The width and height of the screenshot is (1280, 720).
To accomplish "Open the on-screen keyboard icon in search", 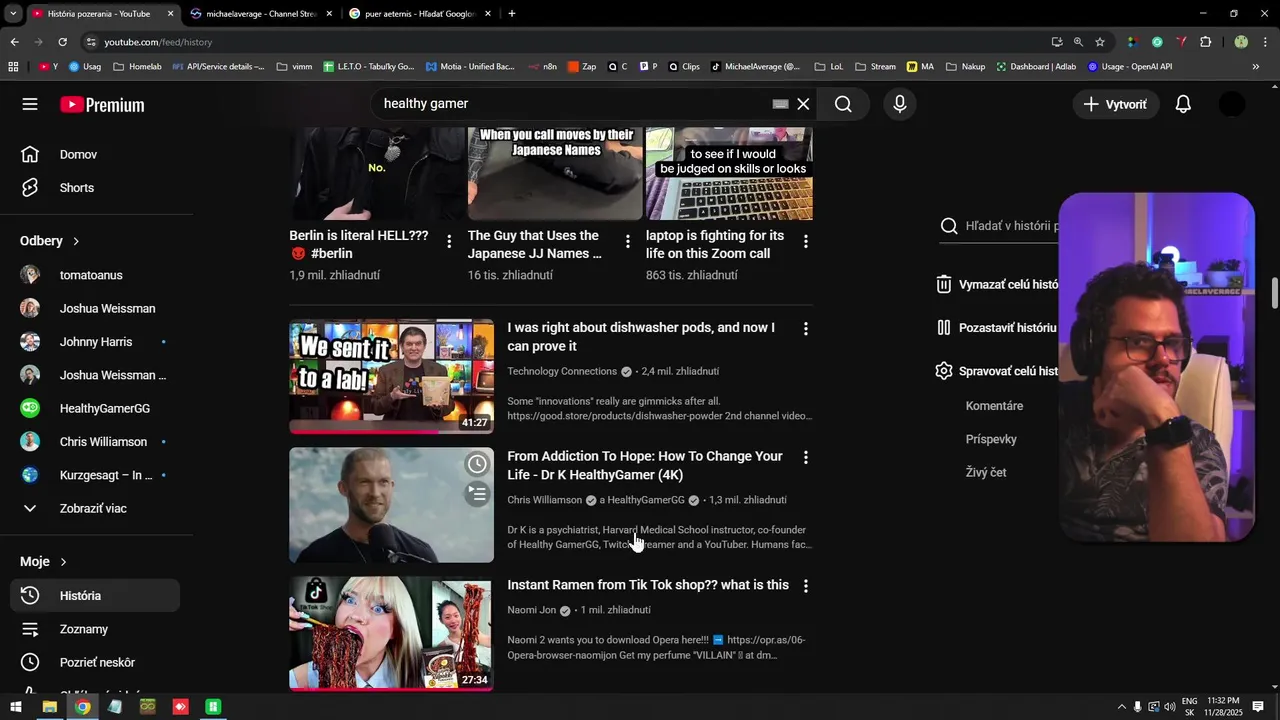I will 780,104.
